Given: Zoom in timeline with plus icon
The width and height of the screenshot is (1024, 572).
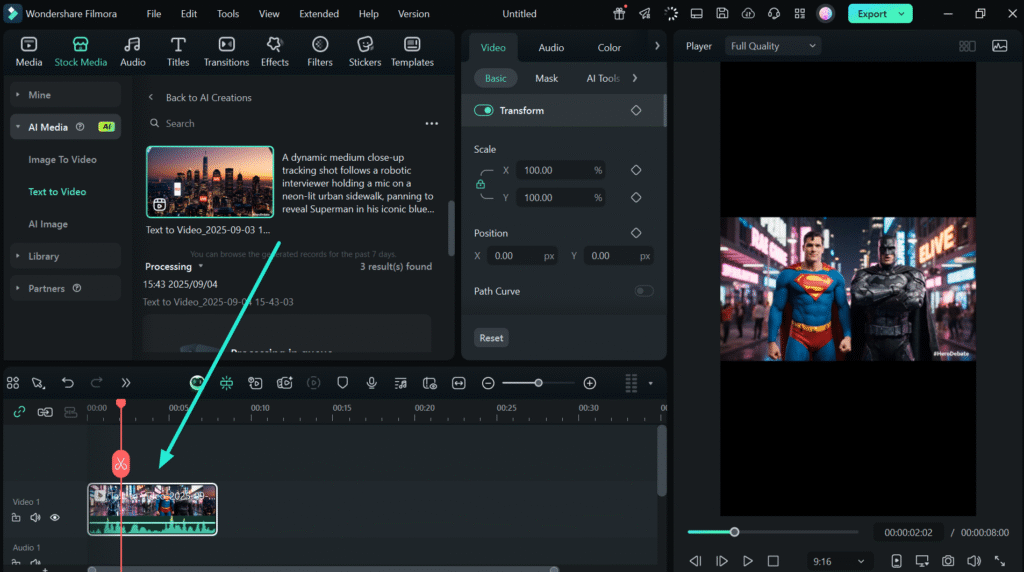Looking at the screenshot, I should pos(590,383).
